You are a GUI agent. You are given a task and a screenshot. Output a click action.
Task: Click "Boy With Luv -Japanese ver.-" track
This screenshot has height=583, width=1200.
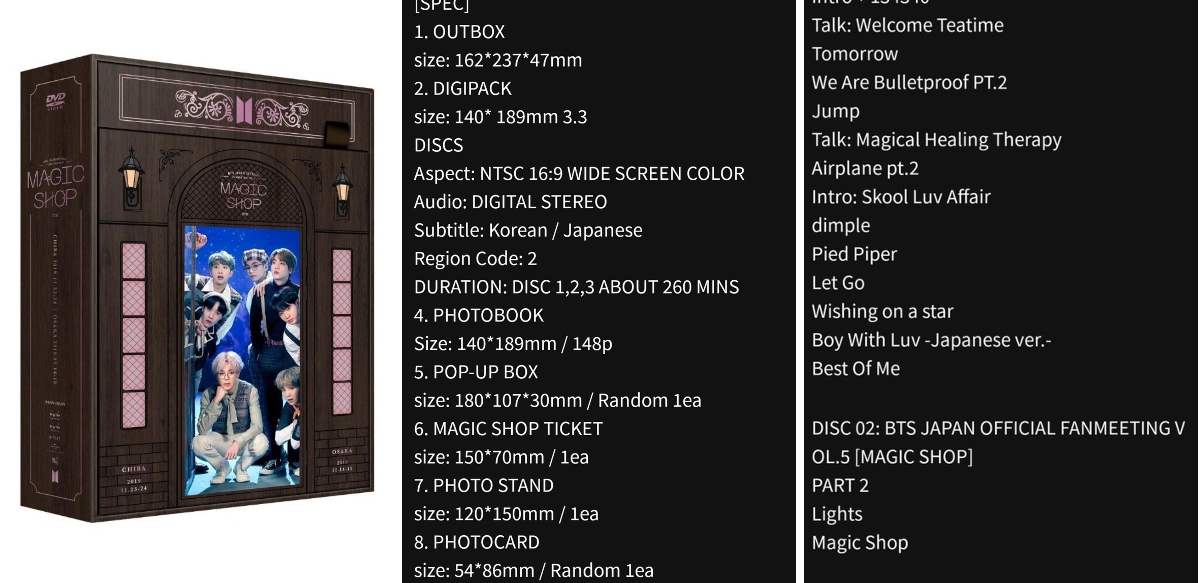coord(932,340)
